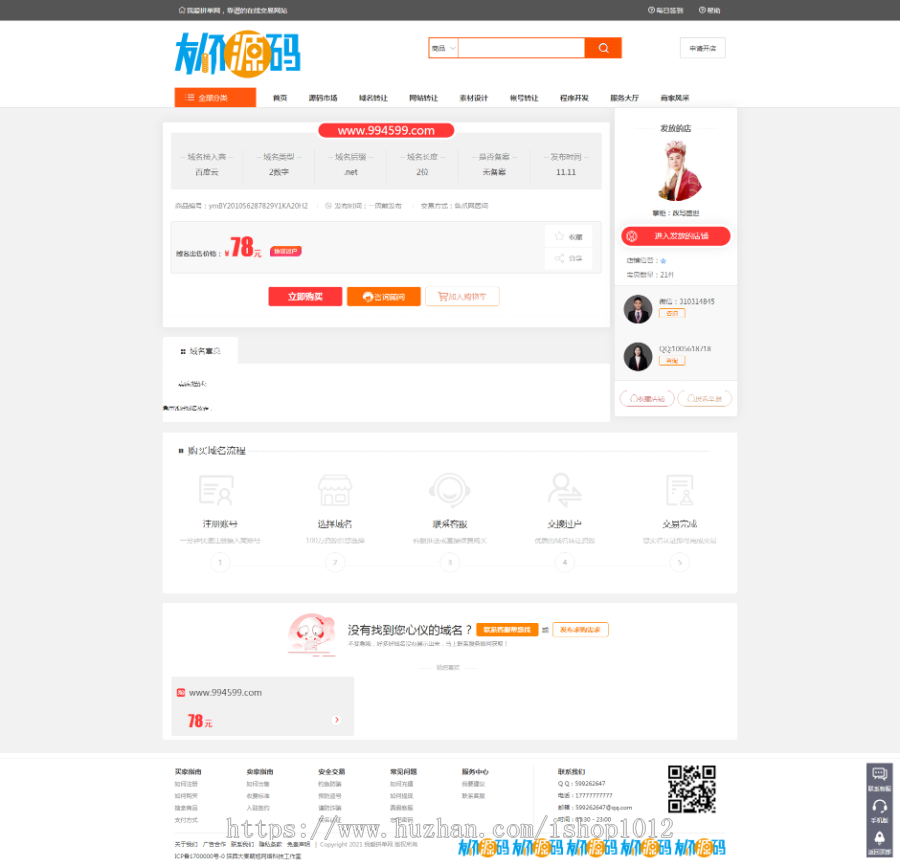Click the 买家指南 footer heading
The width and height of the screenshot is (900, 867).
coord(188,772)
